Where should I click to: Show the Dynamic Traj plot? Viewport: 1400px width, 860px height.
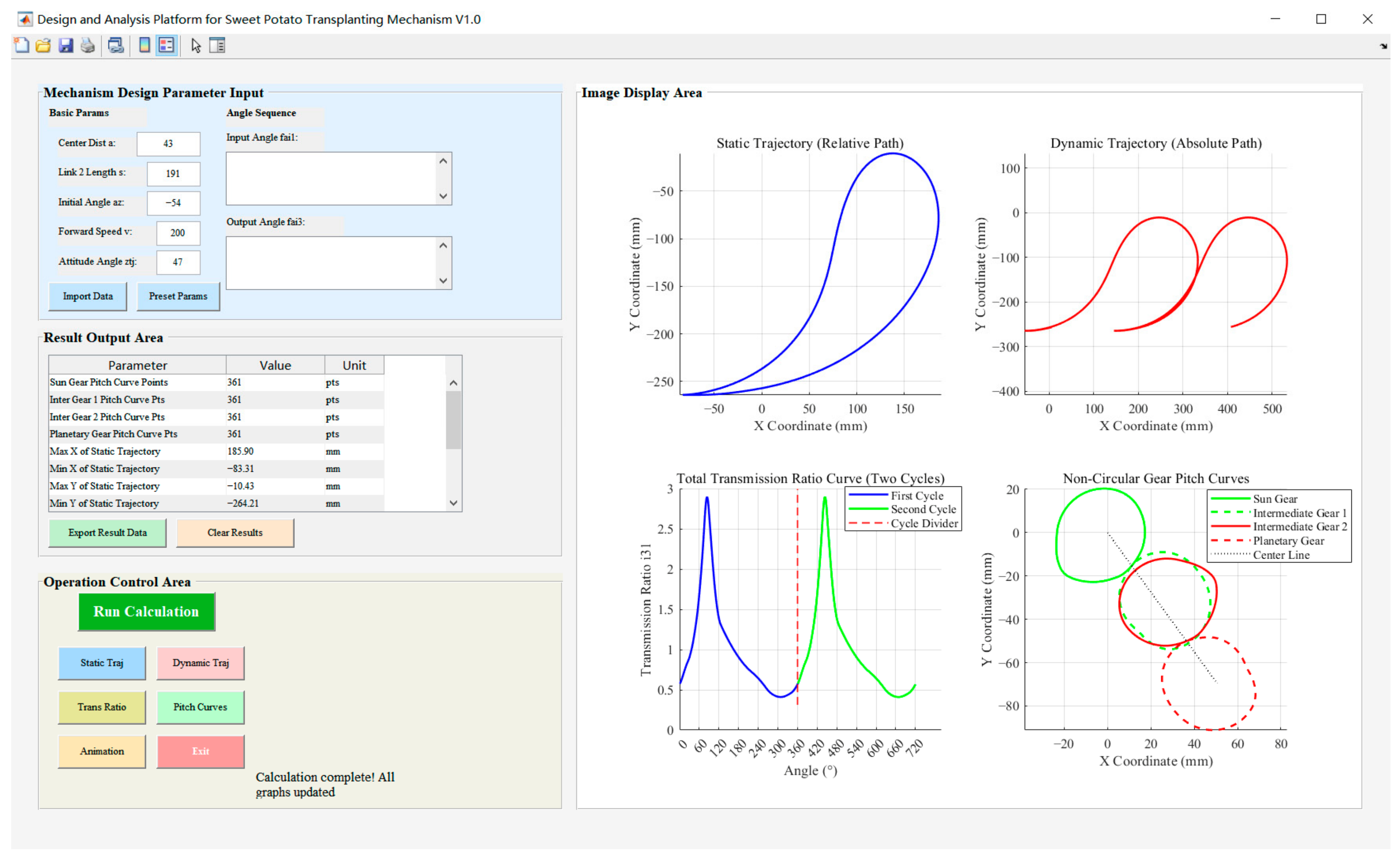point(201,663)
